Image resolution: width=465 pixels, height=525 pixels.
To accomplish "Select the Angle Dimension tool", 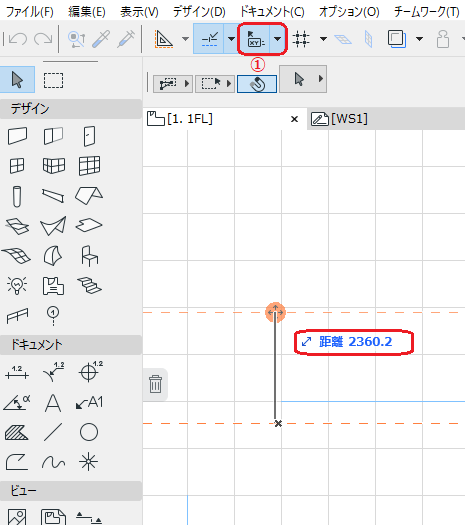I will (x=17, y=402).
